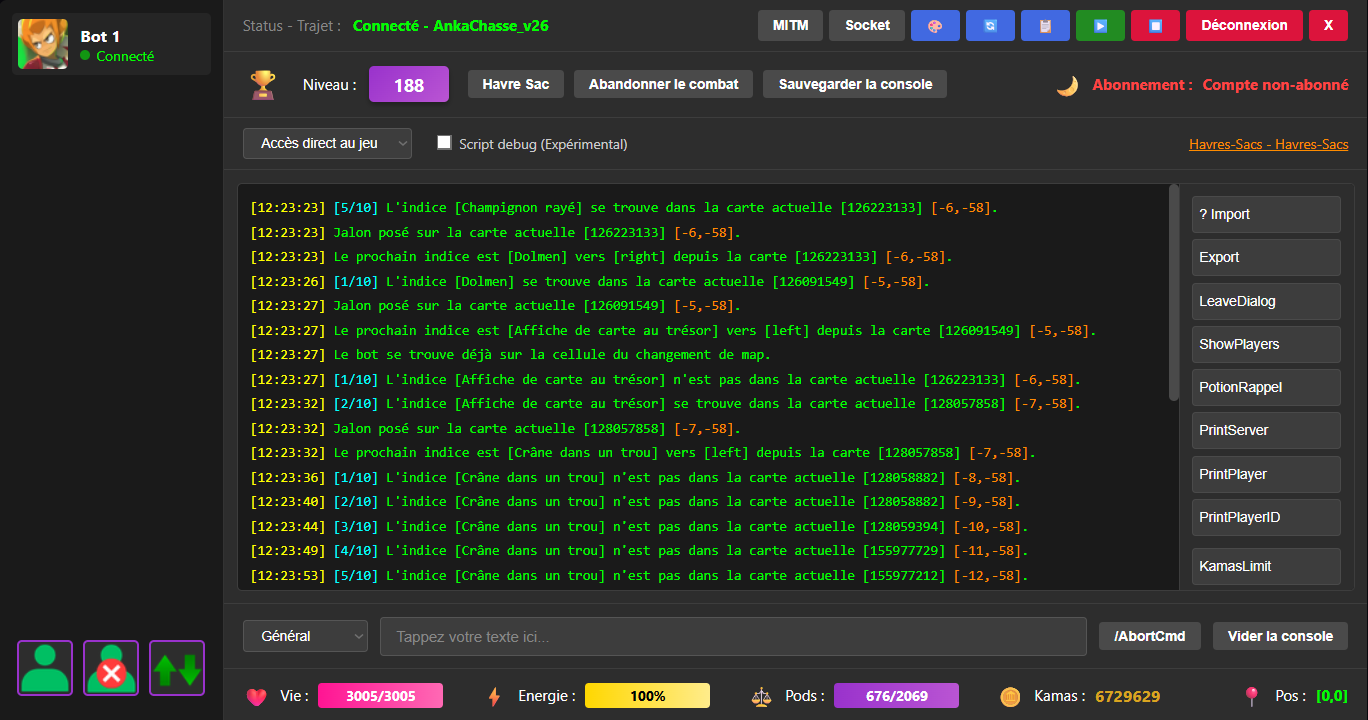1368x720 pixels.
Task: Select Bot 1 in the account list
Action: (x=111, y=45)
